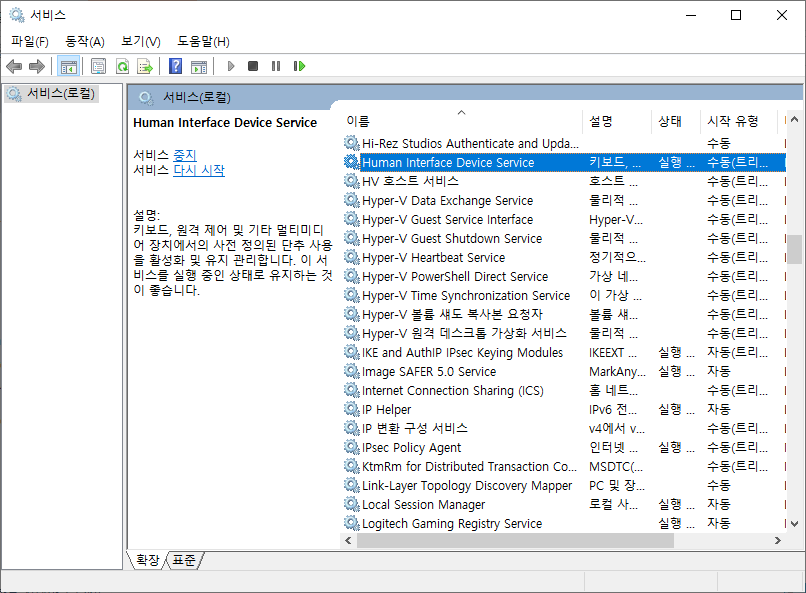Select Hyper-V Guest Service Interface row
This screenshot has width=806, height=593.
(564, 219)
